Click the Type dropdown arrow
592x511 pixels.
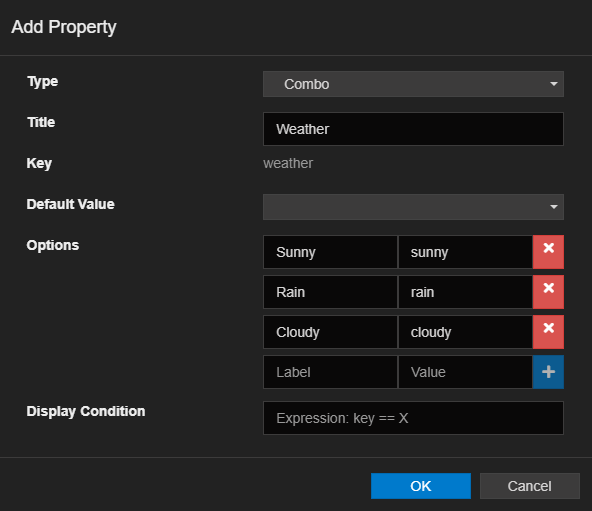pos(553,84)
